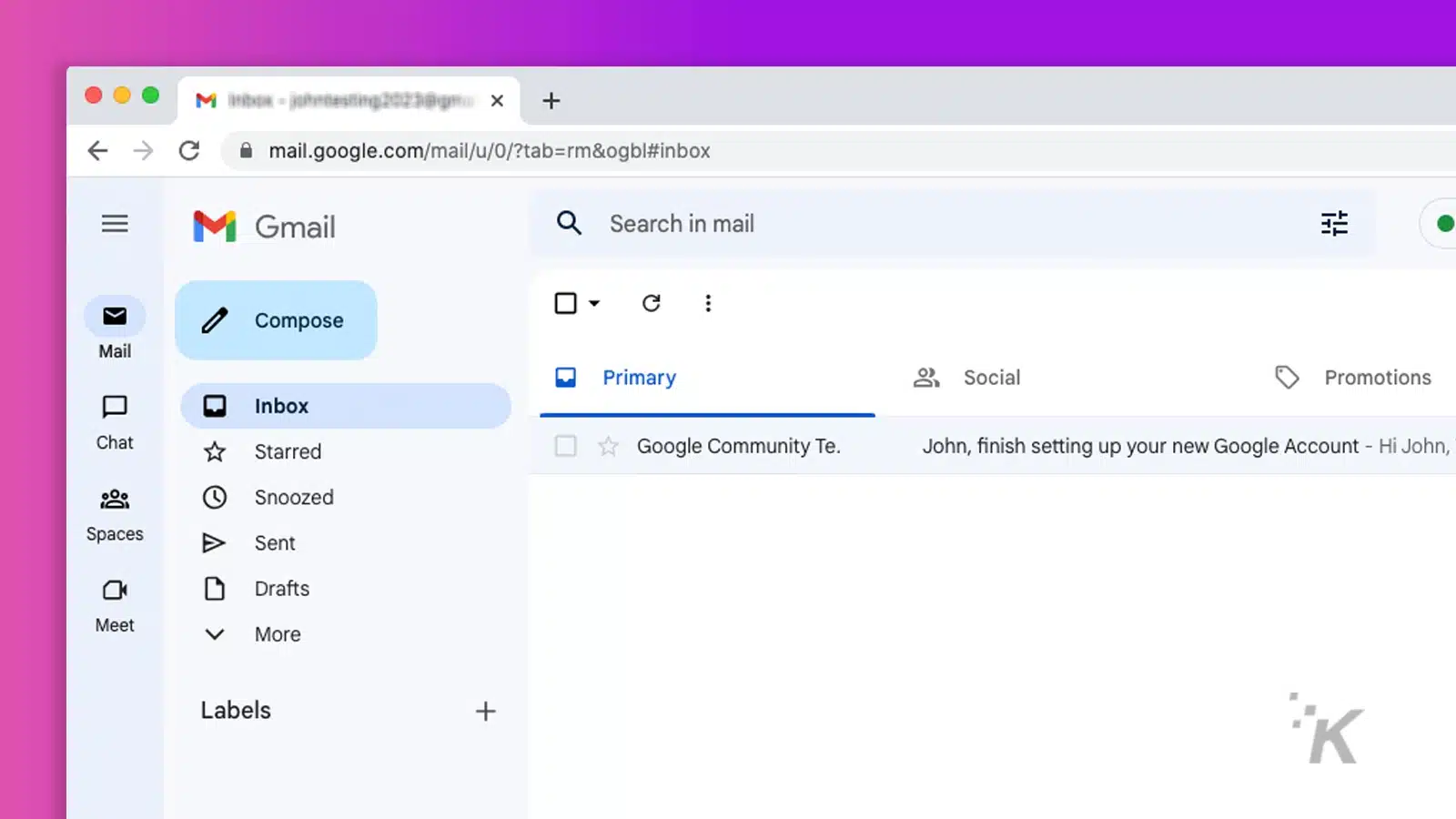Select the Inbox browser tab
Screen dimensions: 1456x819
point(349,100)
